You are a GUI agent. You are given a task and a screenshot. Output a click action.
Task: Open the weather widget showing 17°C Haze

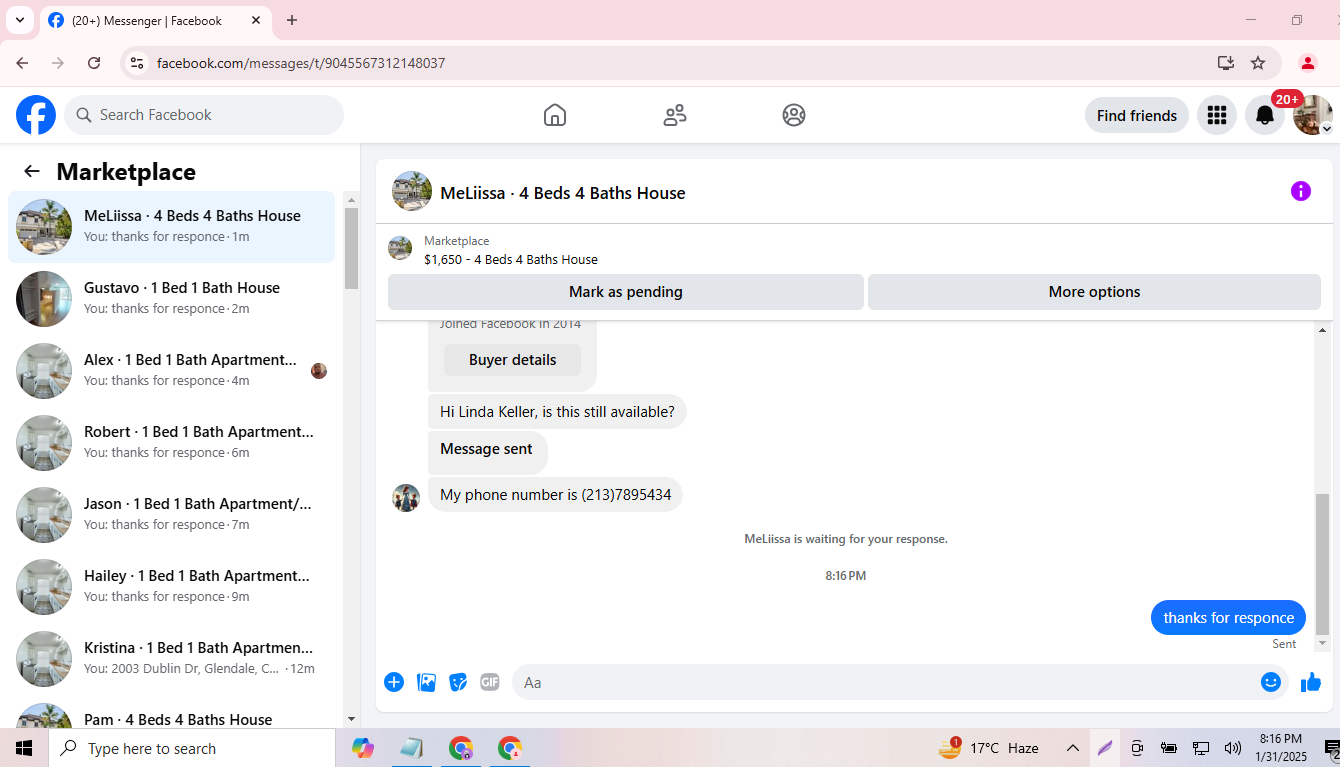(x=989, y=748)
